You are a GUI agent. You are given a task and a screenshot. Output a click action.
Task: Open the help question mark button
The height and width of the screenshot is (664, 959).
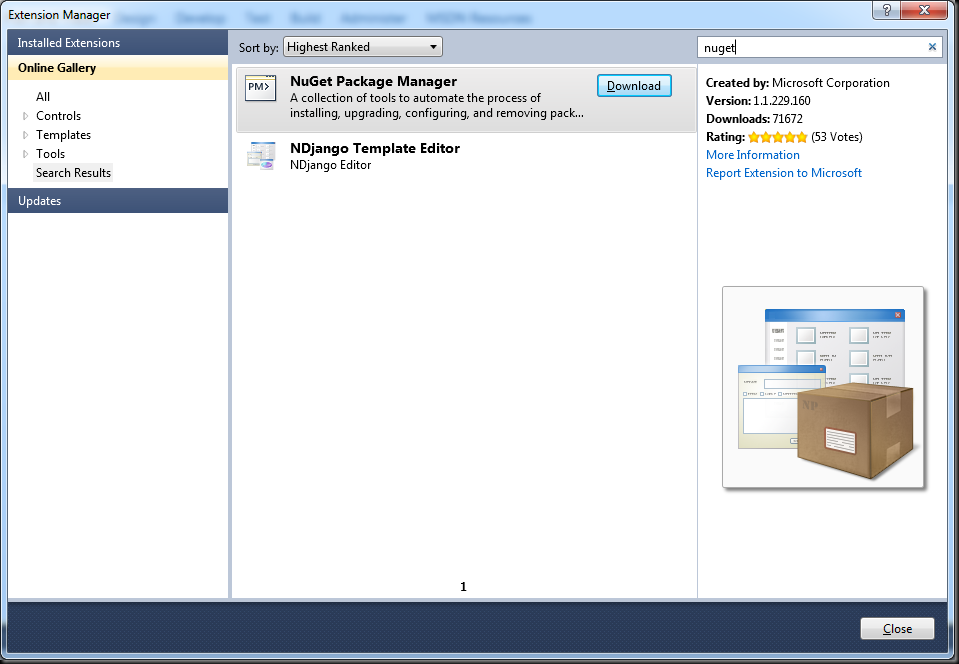click(x=887, y=10)
